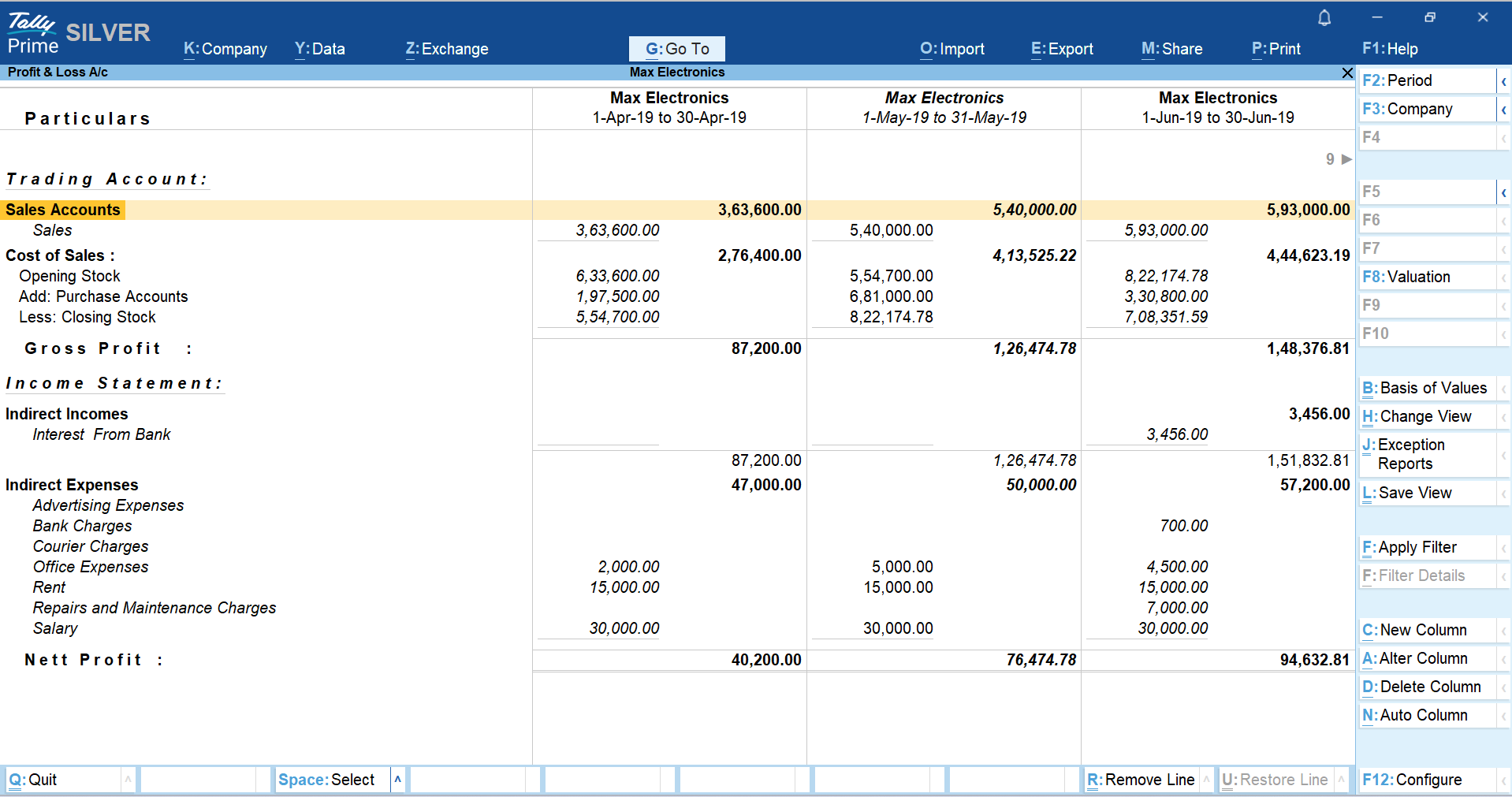Click April Gross Profit value 87,200.00
This screenshot has width=1512, height=797.
click(766, 349)
